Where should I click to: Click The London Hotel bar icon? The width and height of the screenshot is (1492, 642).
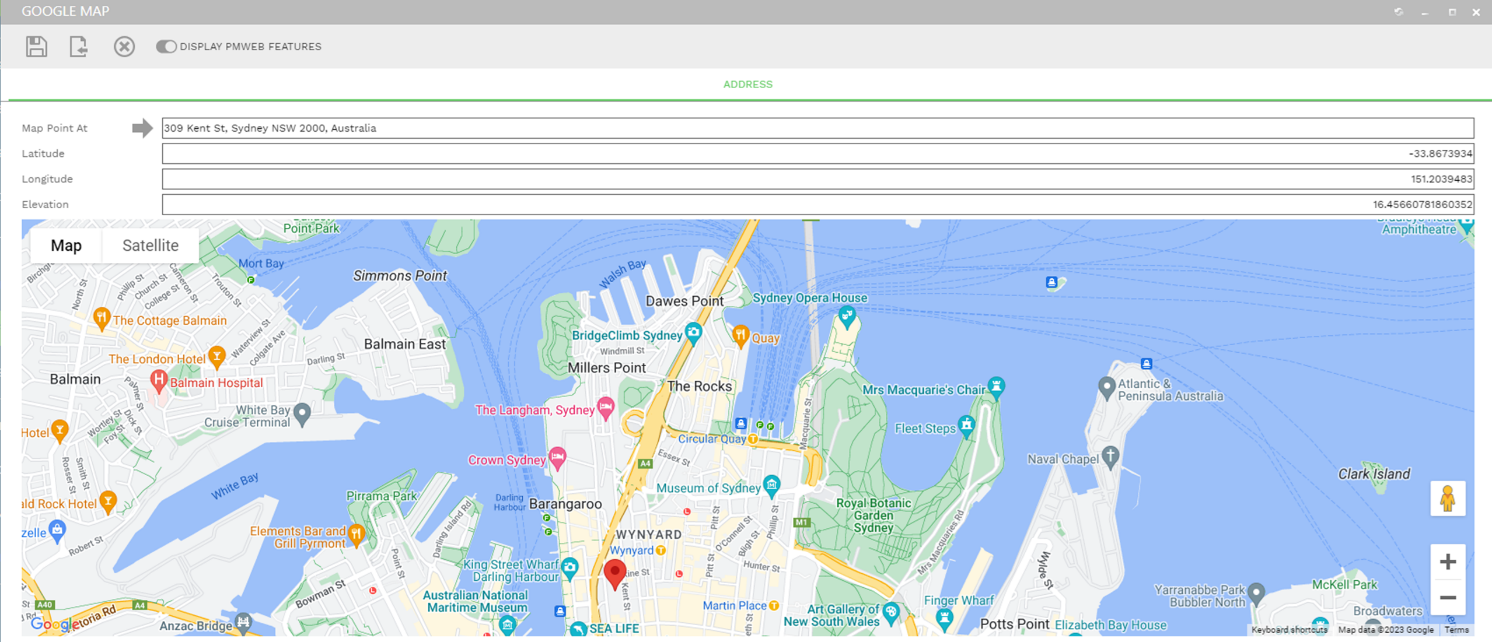(217, 356)
